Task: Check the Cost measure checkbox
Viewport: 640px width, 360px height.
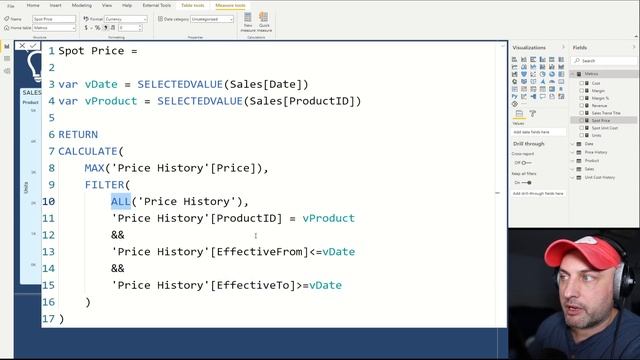Action: pyautogui.click(x=582, y=83)
